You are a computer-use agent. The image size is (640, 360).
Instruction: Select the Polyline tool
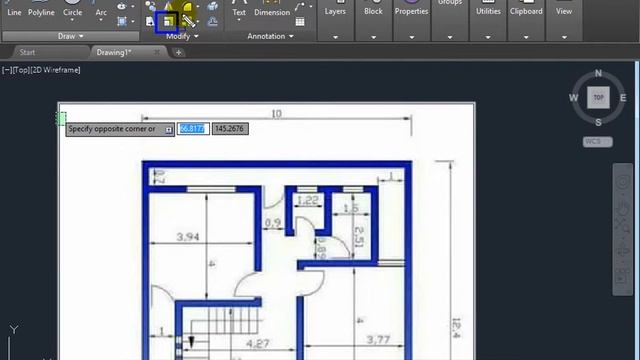[x=41, y=9]
